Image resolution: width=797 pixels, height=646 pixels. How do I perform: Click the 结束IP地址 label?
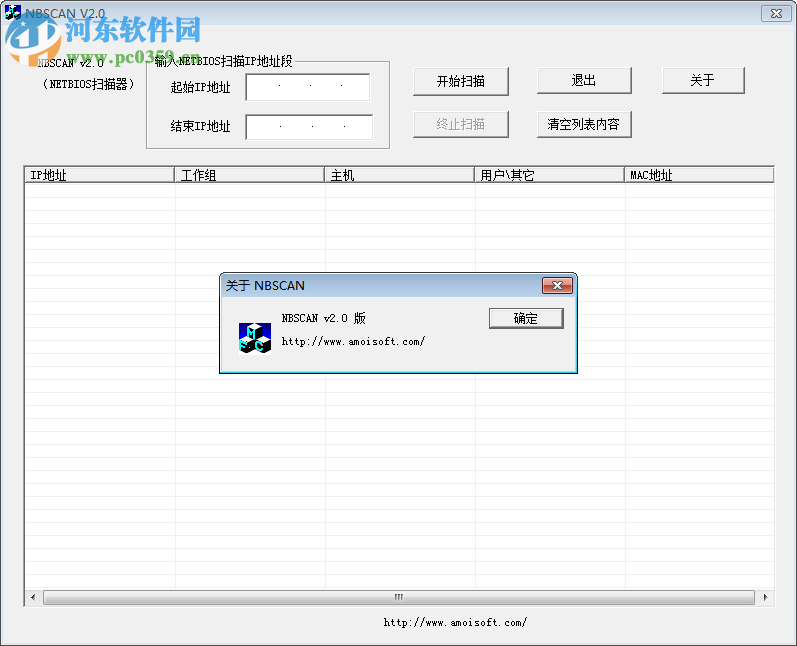coord(200,126)
